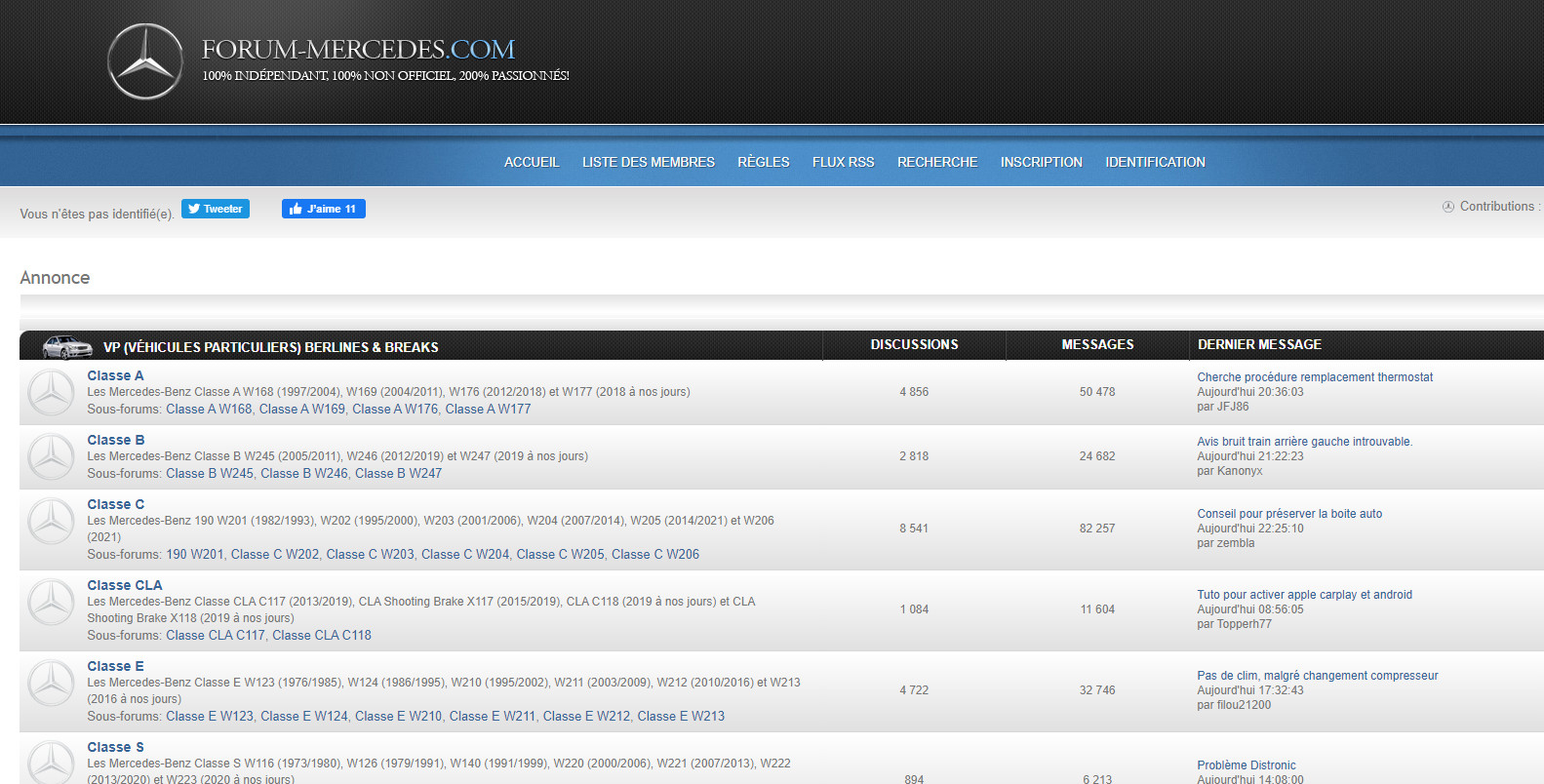
Task: Click the Classe C forum status icon
Action: [x=51, y=522]
